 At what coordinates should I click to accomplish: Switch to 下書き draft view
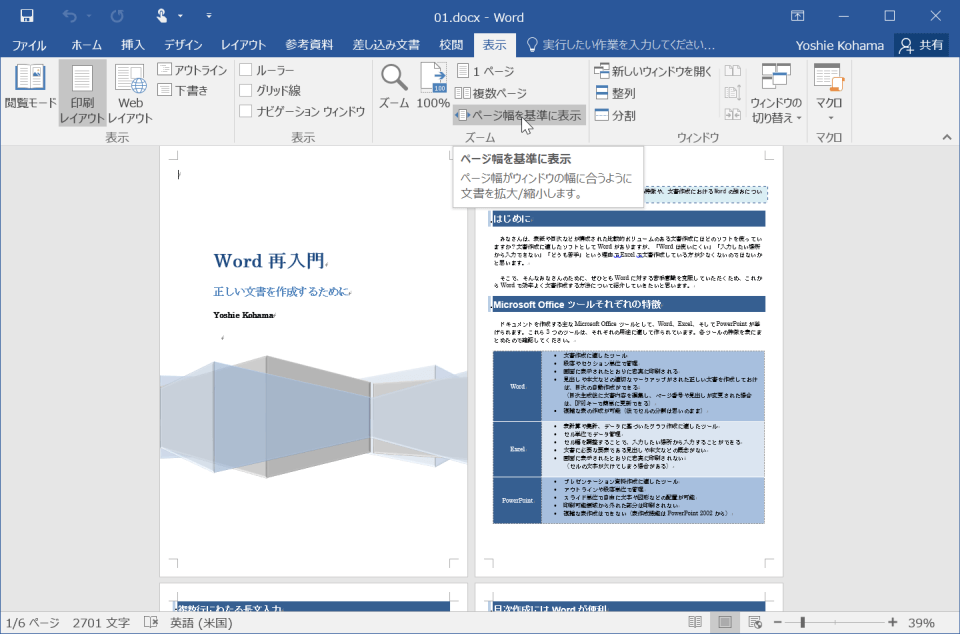[x=183, y=91]
